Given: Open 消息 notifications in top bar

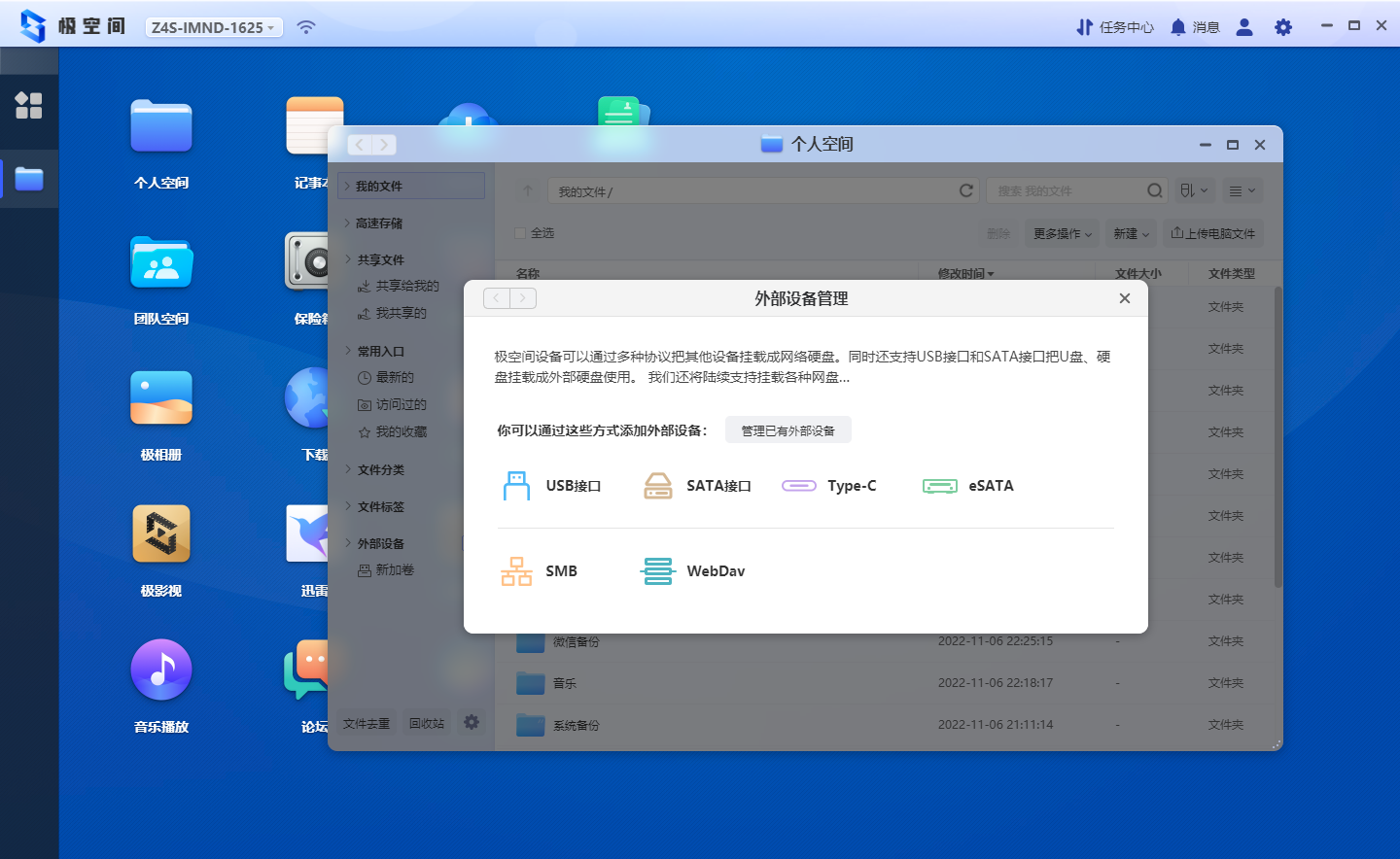Looking at the screenshot, I should (1195, 27).
